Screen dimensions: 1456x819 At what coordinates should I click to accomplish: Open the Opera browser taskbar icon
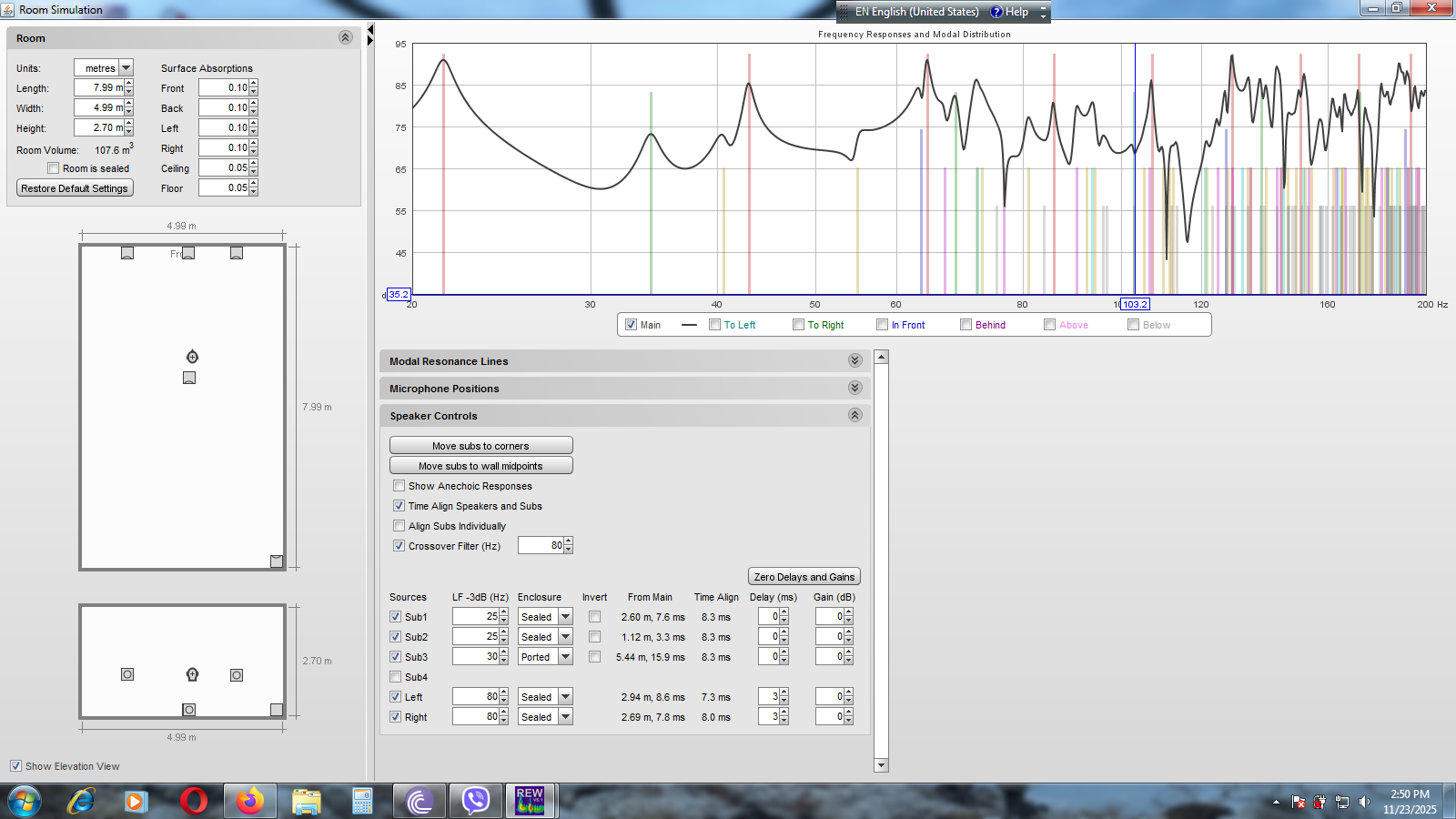tap(193, 801)
